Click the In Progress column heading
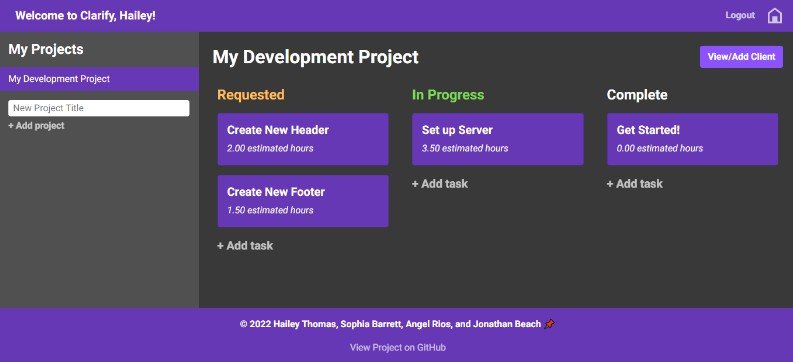The image size is (793, 362). 448,95
